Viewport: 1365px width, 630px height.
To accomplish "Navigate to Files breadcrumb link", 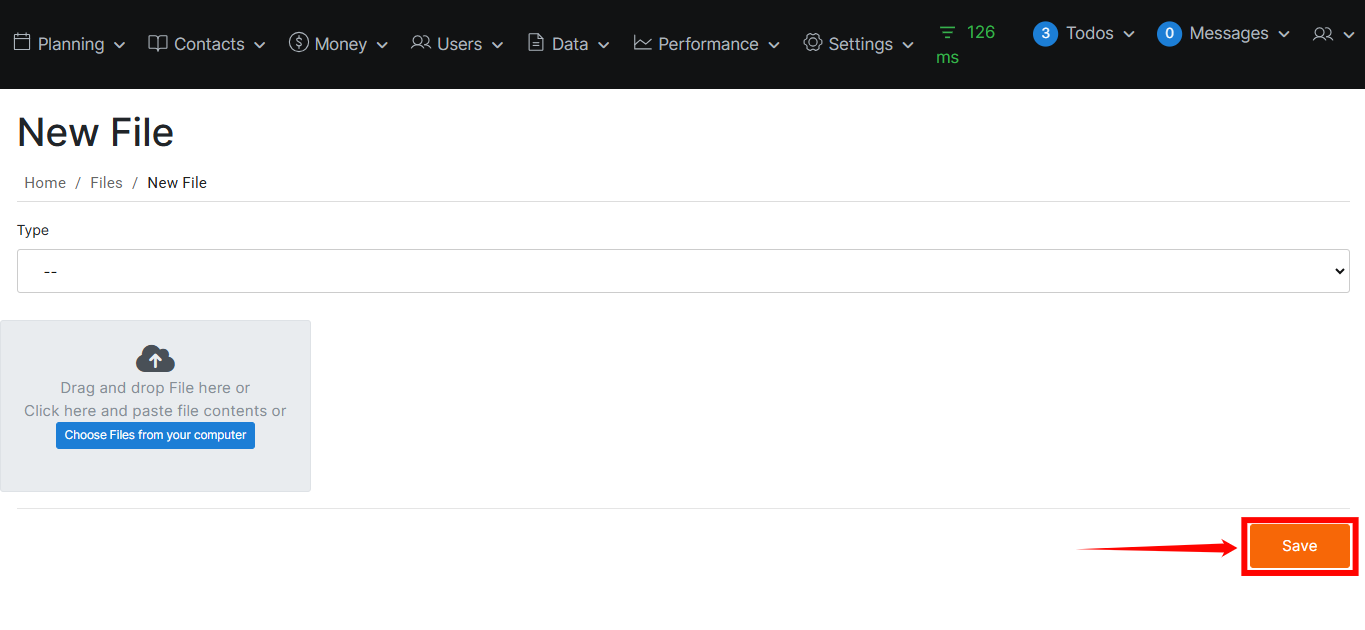I will pyautogui.click(x=106, y=183).
